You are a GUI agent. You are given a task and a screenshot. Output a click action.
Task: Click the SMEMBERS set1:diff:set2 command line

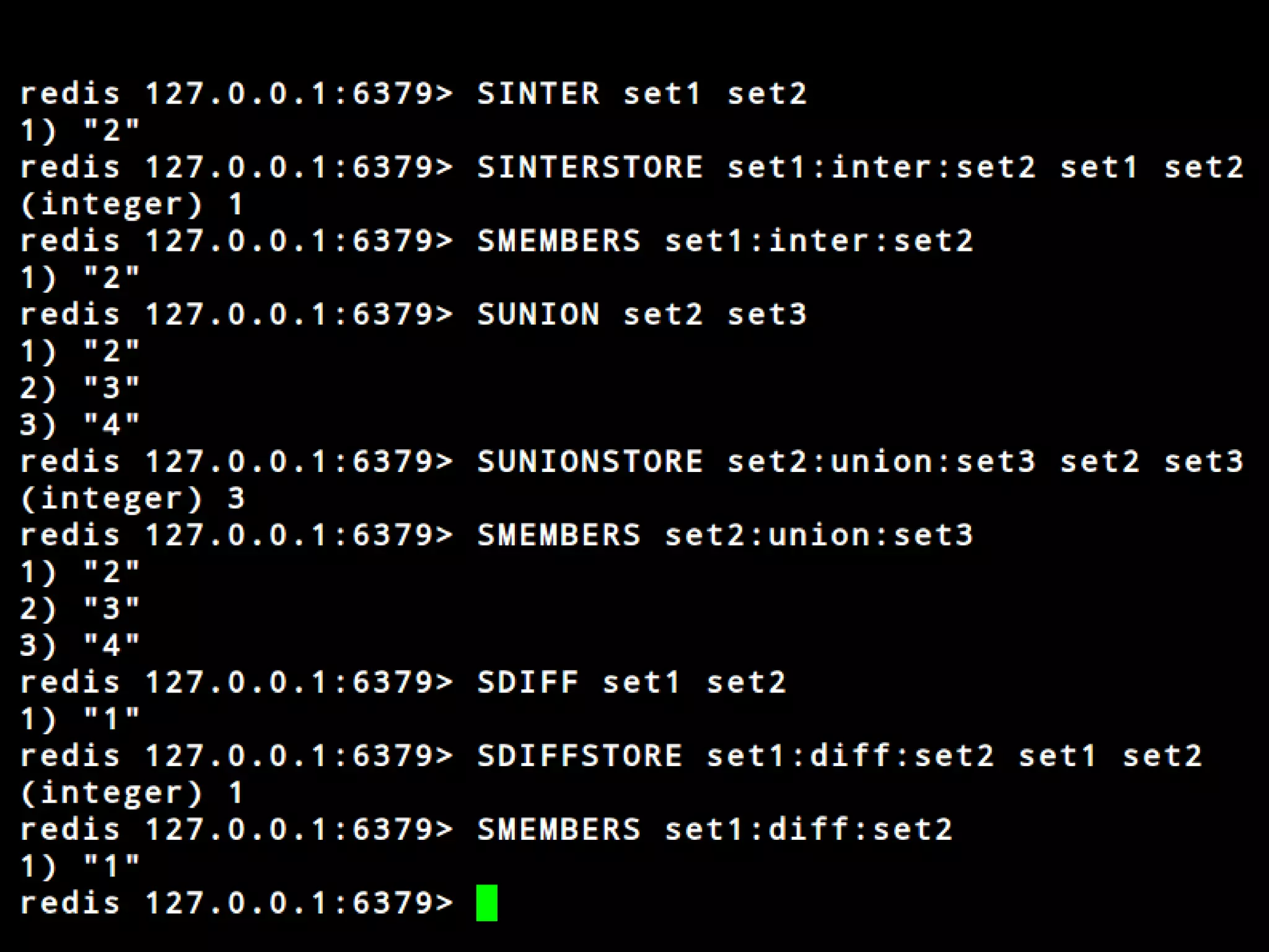pos(714,829)
